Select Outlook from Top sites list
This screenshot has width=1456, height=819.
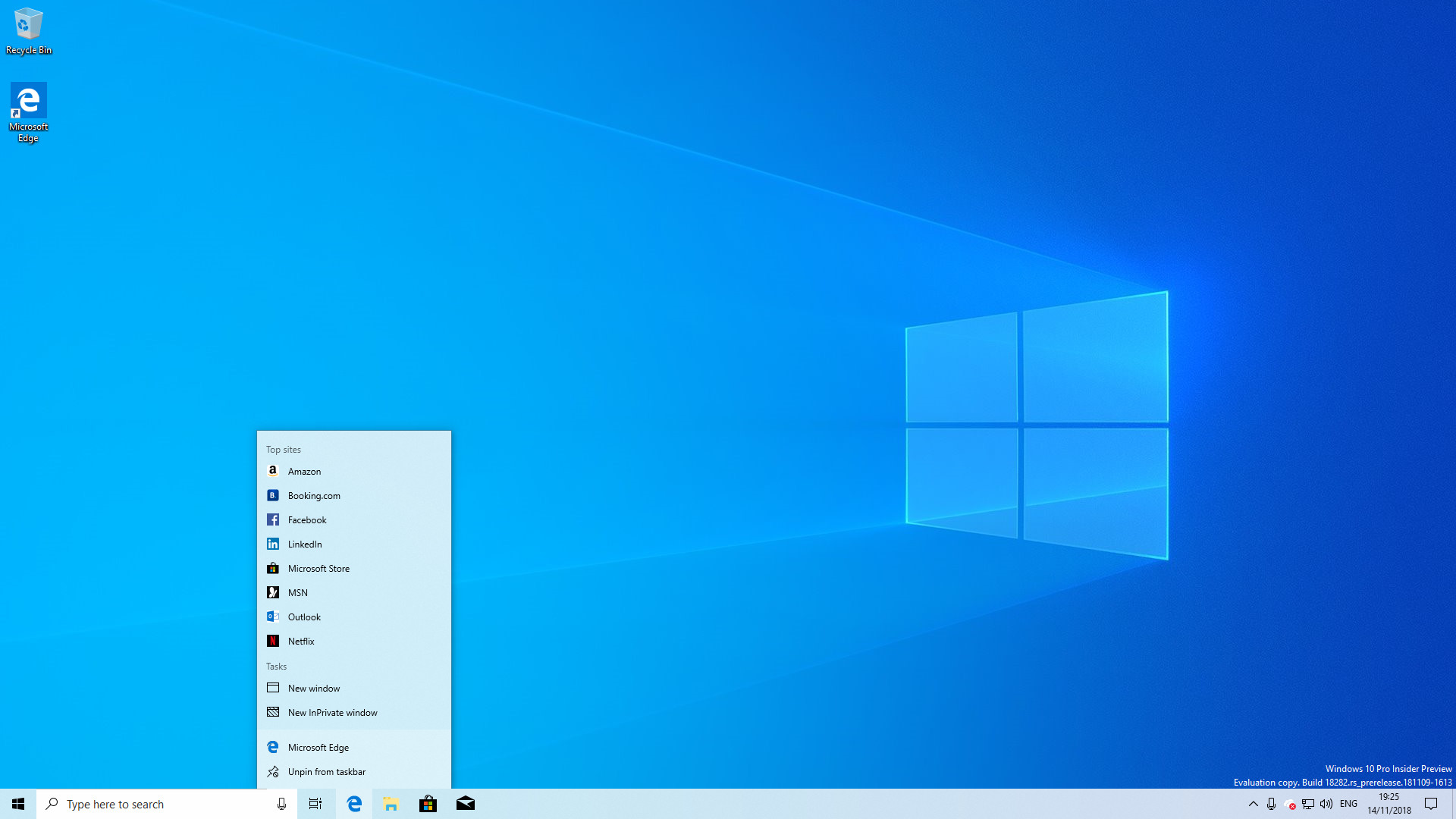(x=304, y=616)
